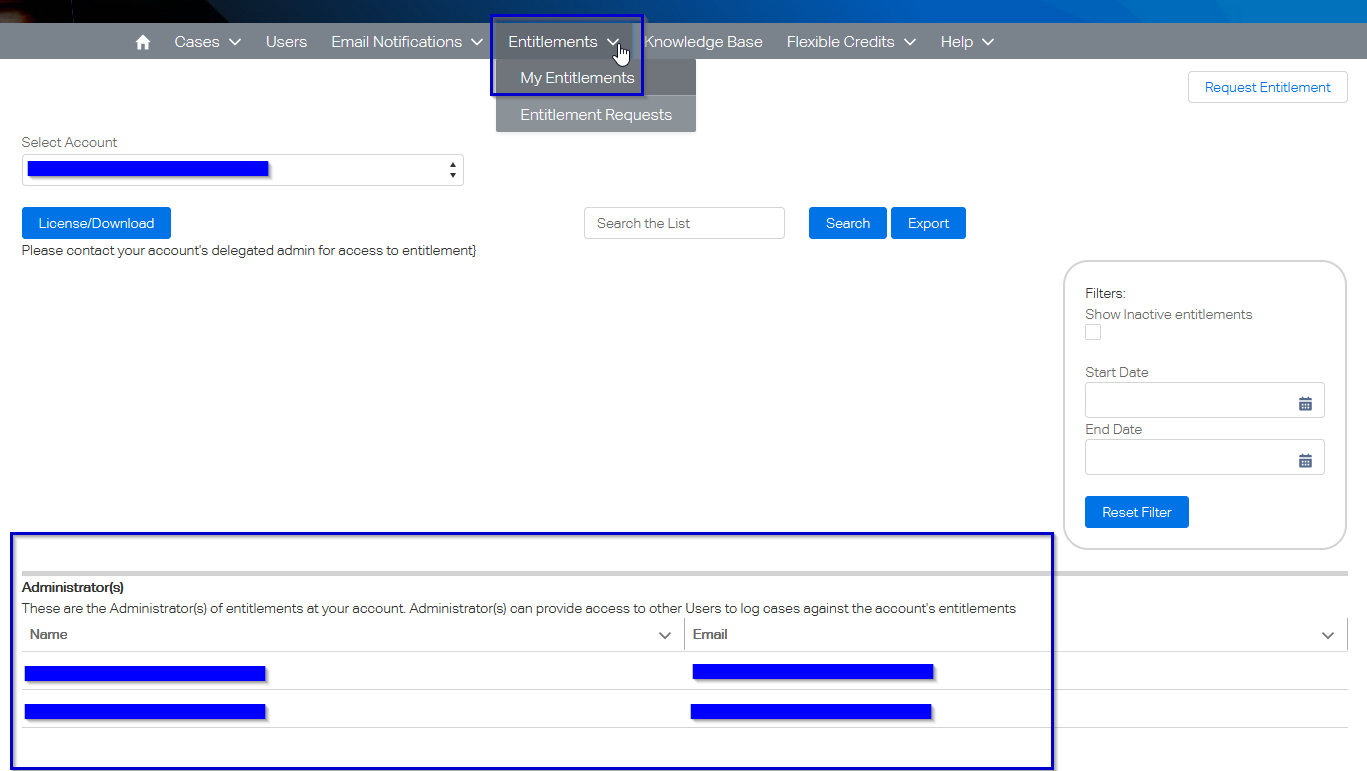Open the Email column sort dropdown

[x=1328, y=634]
